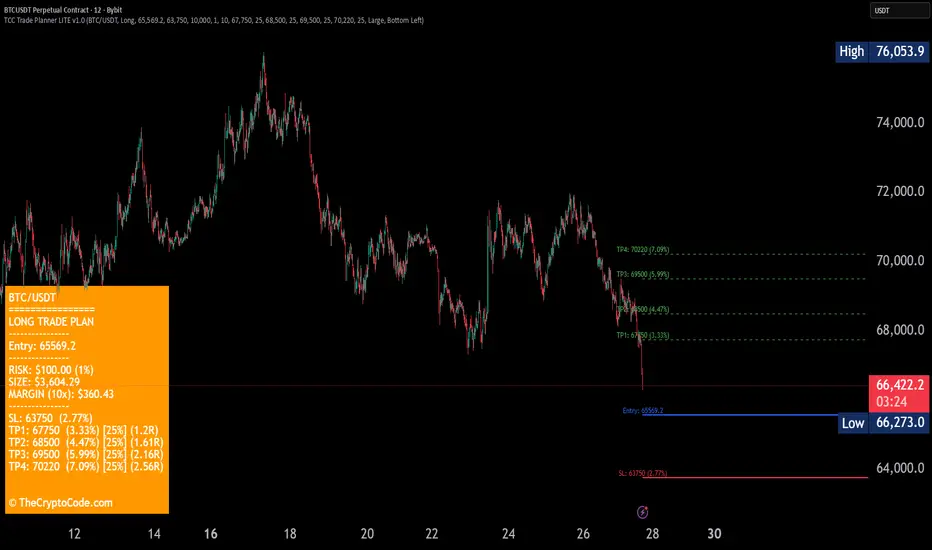The height and width of the screenshot is (550, 932).
Task: Click the red stop loss line
Action: pyautogui.click(x=755, y=477)
